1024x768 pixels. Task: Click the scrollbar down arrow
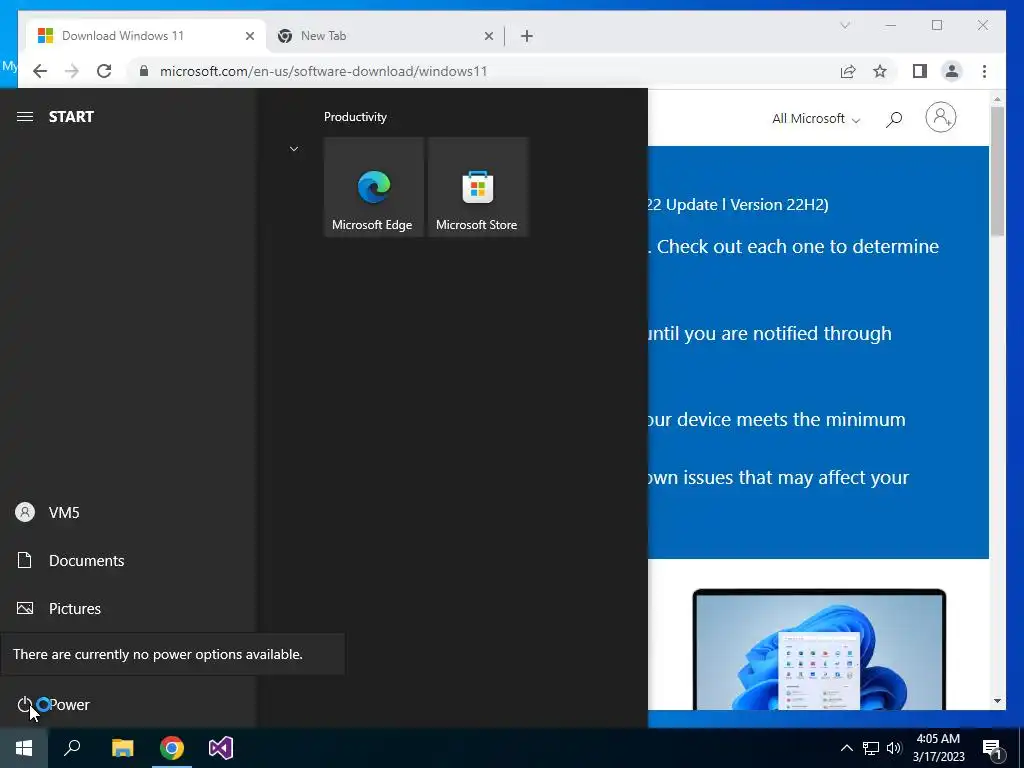[x=997, y=701]
